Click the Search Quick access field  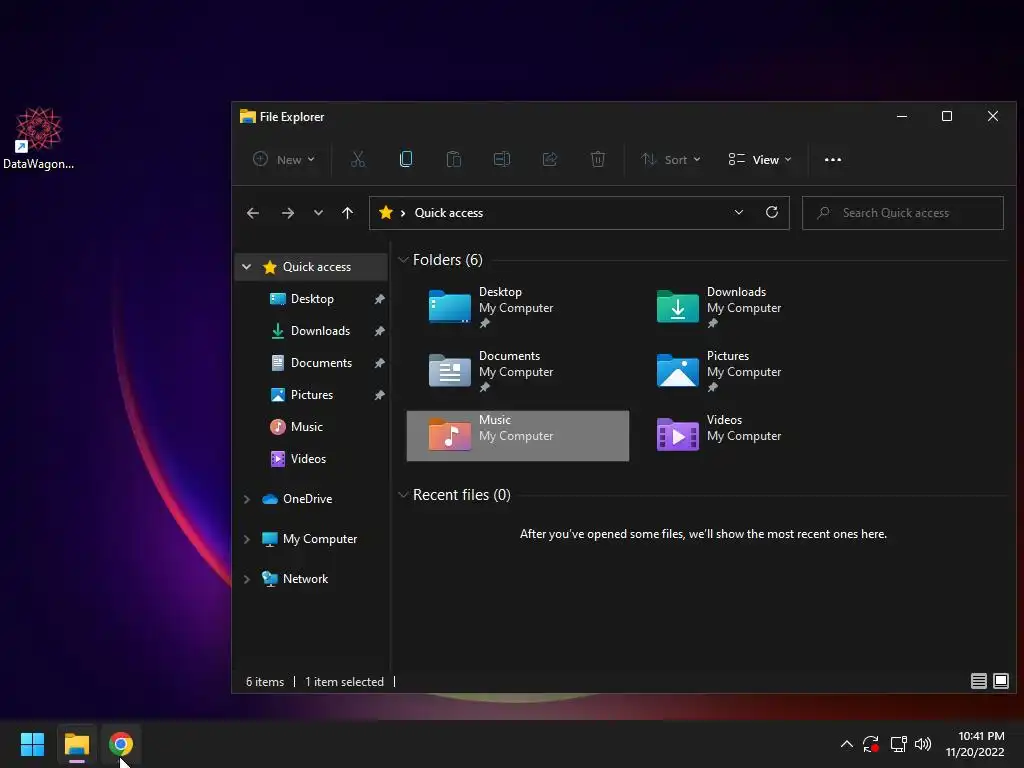coord(903,213)
